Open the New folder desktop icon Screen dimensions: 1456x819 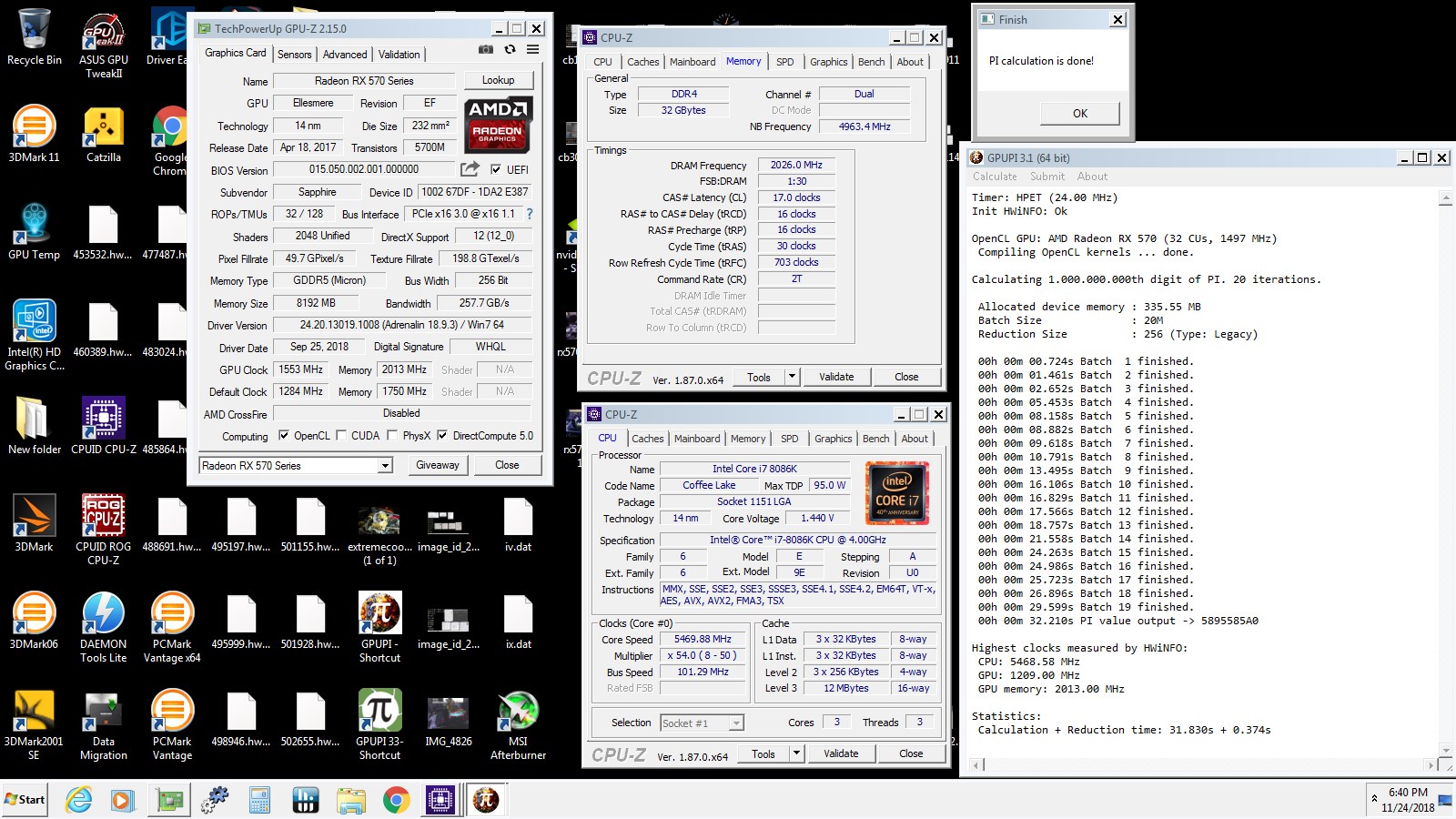pos(35,426)
